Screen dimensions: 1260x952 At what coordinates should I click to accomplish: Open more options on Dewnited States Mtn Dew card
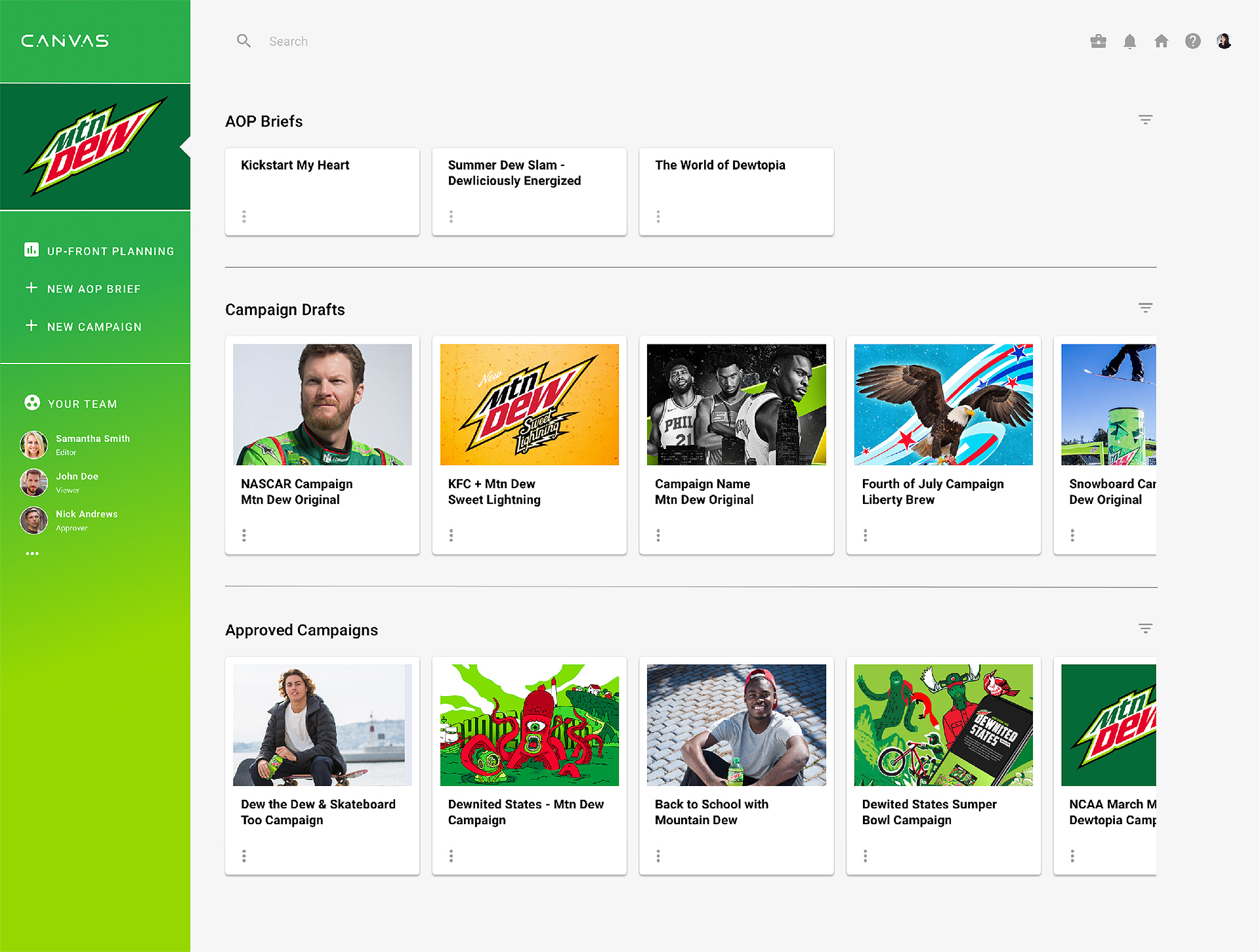point(451,856)
